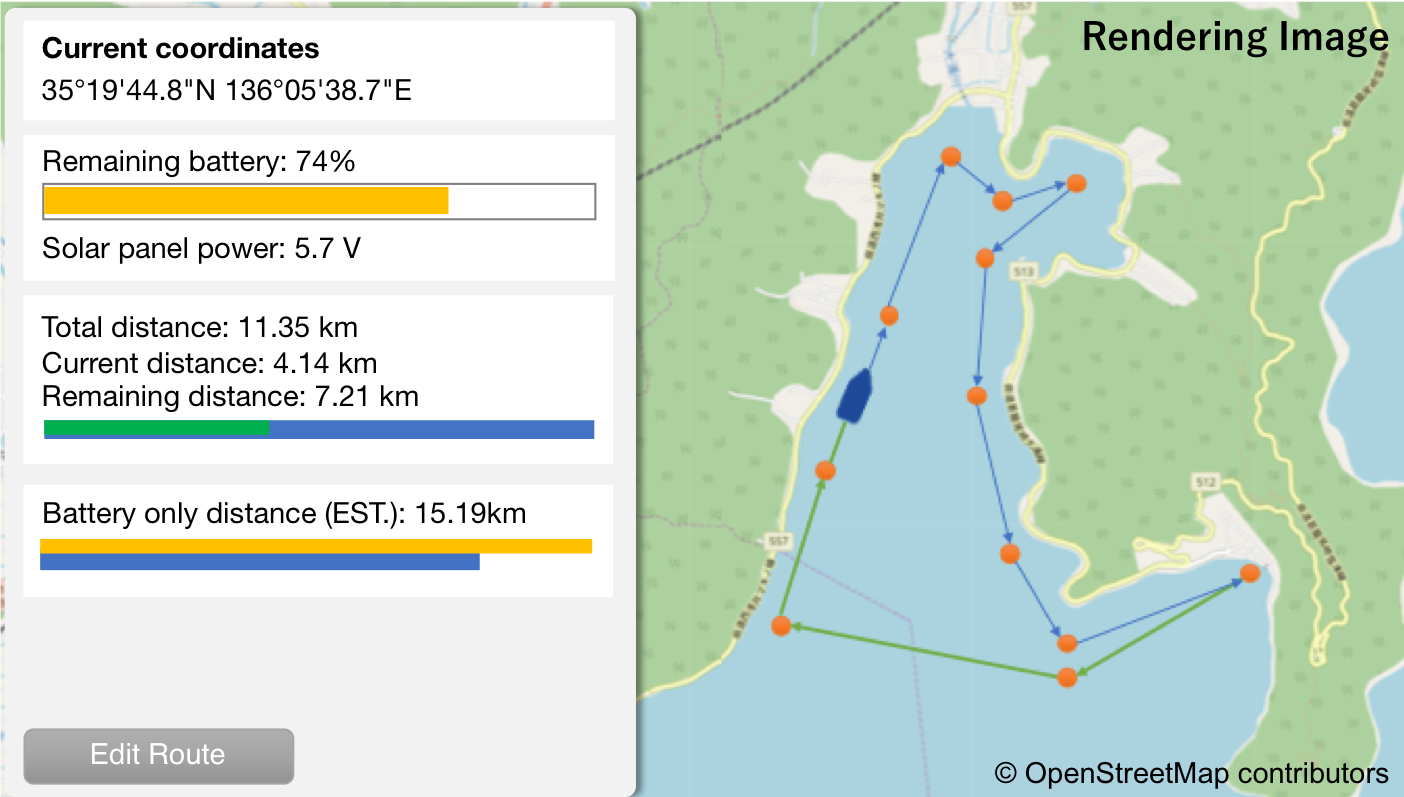Select the blue boat marker on the map
Screen dimensions: 1404x797
point(854,395)
